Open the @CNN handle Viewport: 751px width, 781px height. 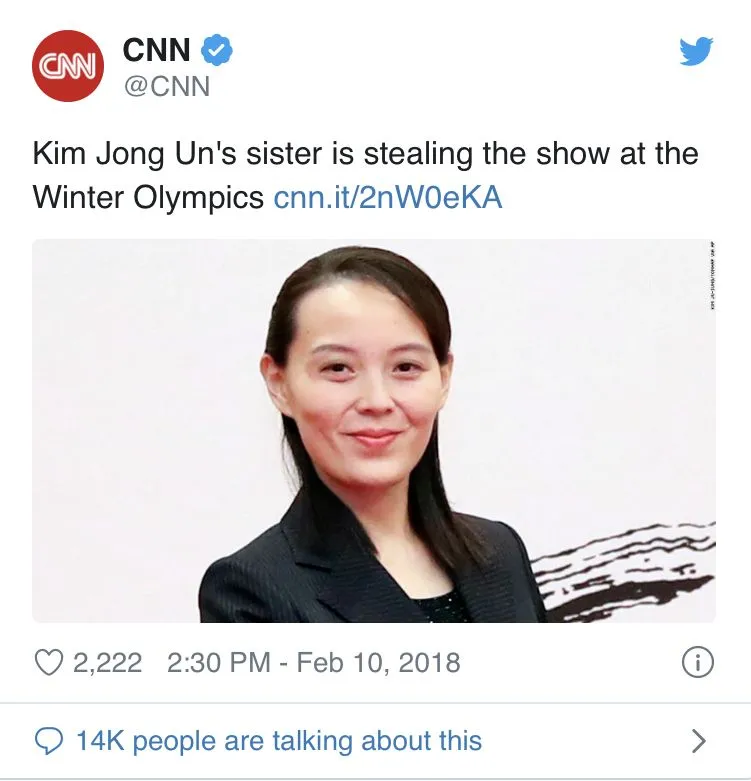[x=167, y=87]
